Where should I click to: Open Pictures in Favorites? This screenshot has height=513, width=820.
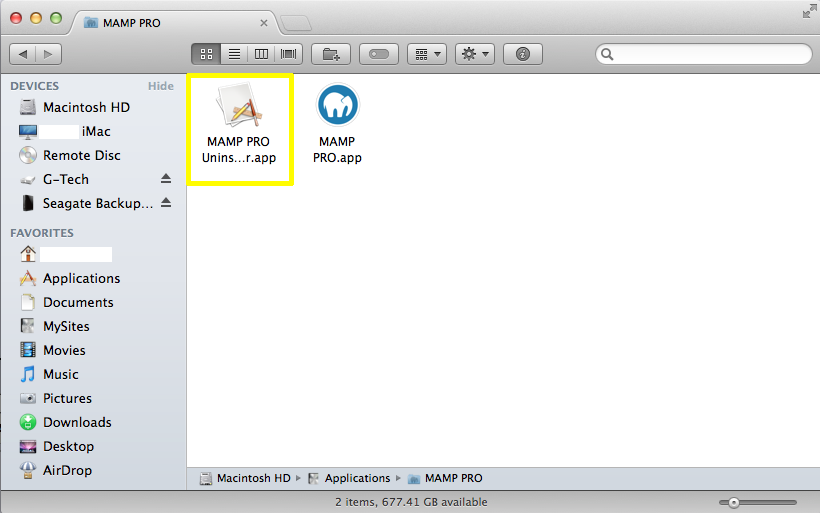point(67,398)
